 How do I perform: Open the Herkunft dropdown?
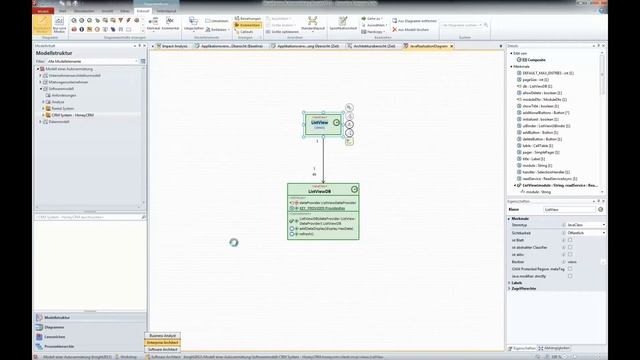[x=373, y=32]
